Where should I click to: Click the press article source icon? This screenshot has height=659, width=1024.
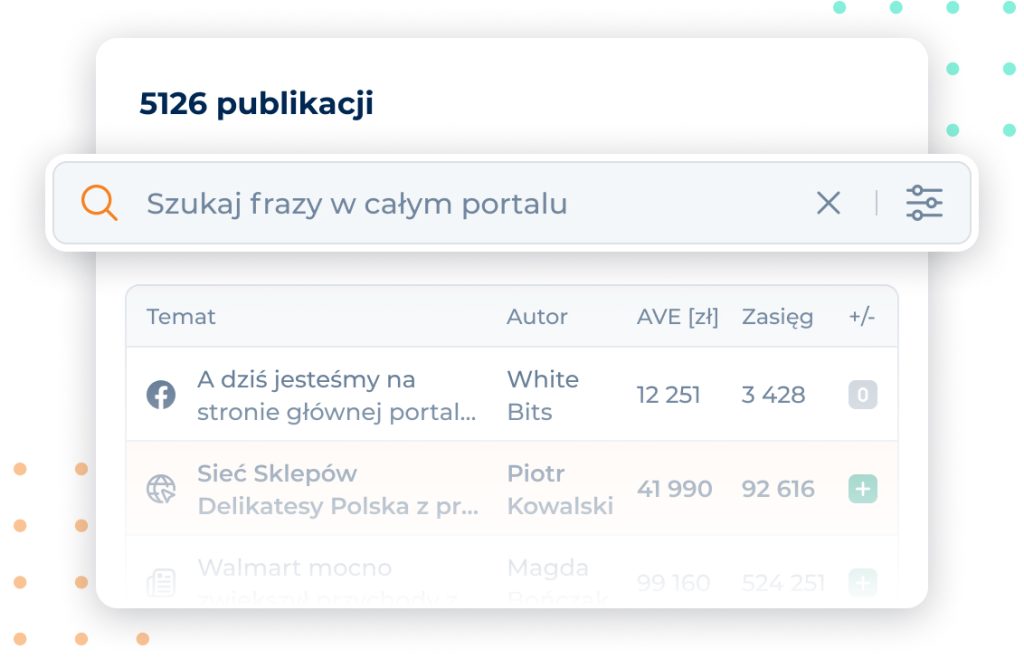click(161, 582)
